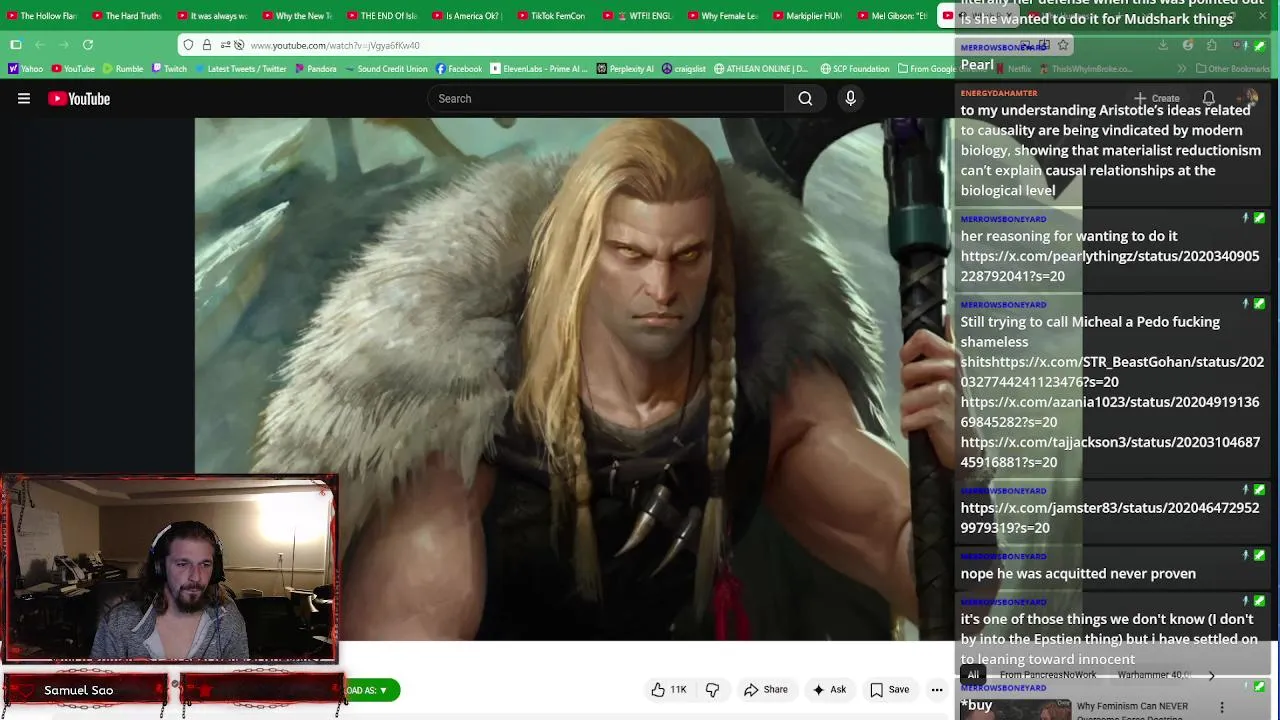This screenshot has width=1280, height=720.
Task: Switch to 'Mel Gibson' tab
Action: coord(892,16)
